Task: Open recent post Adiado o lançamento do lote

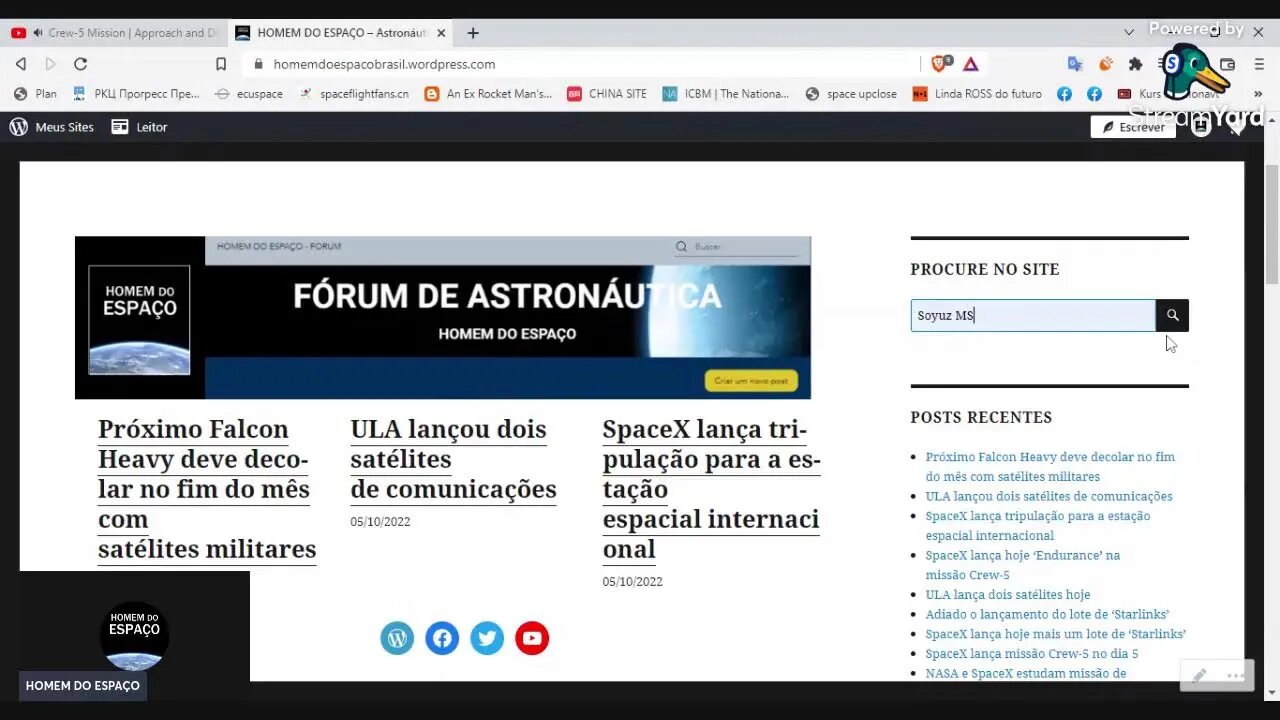Action: coord(1047,614)
